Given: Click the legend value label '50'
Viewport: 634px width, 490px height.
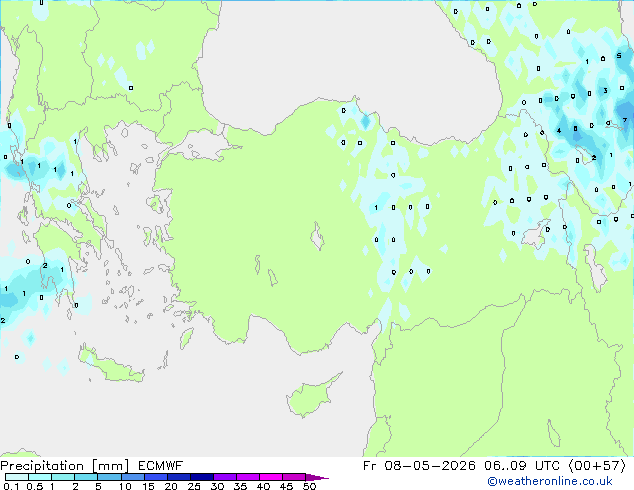Looking at the screenshot, I should coord(309,486).
